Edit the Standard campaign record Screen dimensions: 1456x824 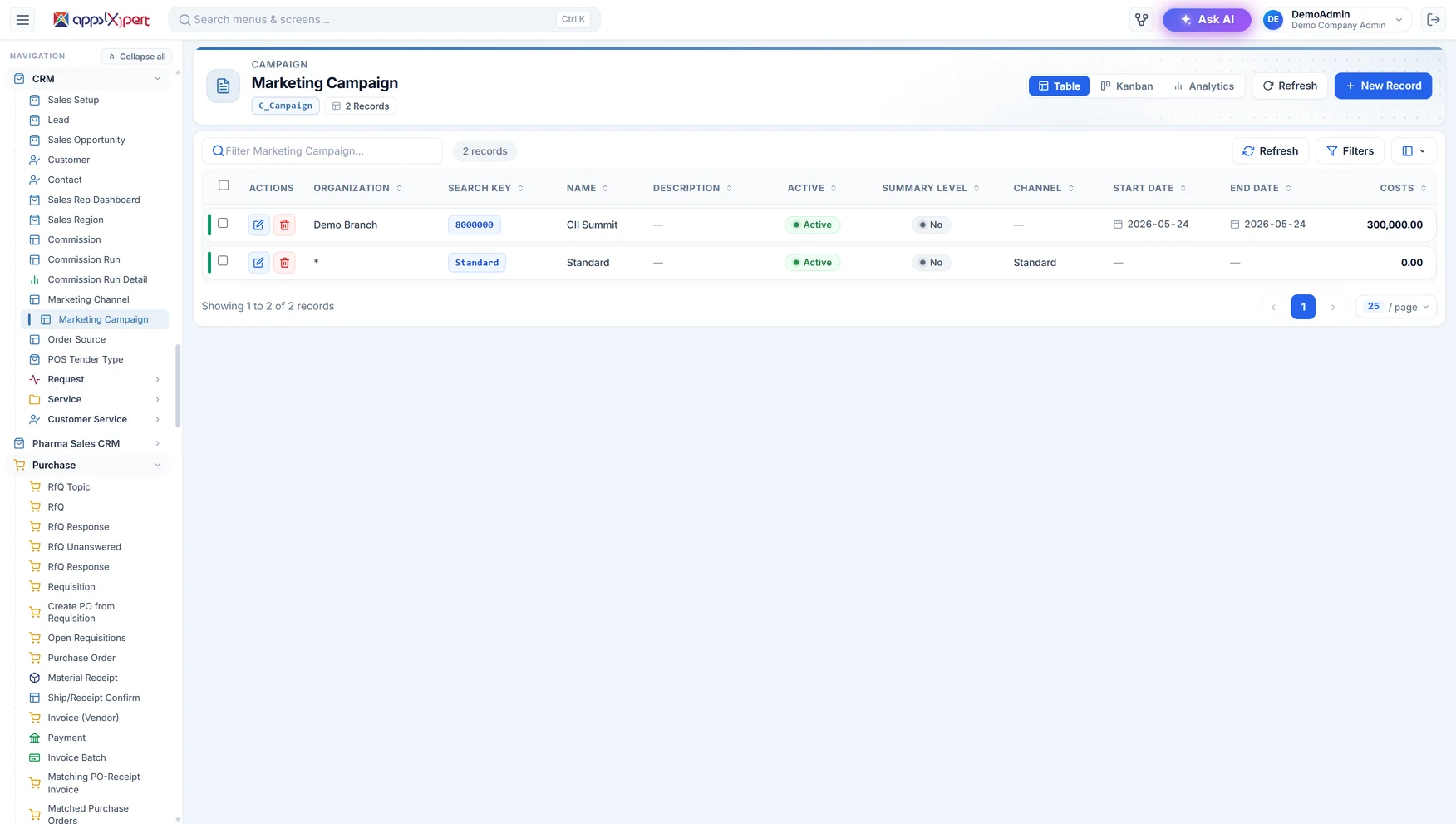point(258,263)
